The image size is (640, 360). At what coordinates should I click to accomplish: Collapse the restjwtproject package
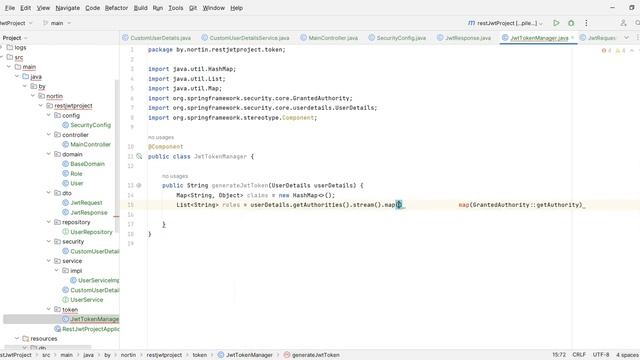(40, 106)
